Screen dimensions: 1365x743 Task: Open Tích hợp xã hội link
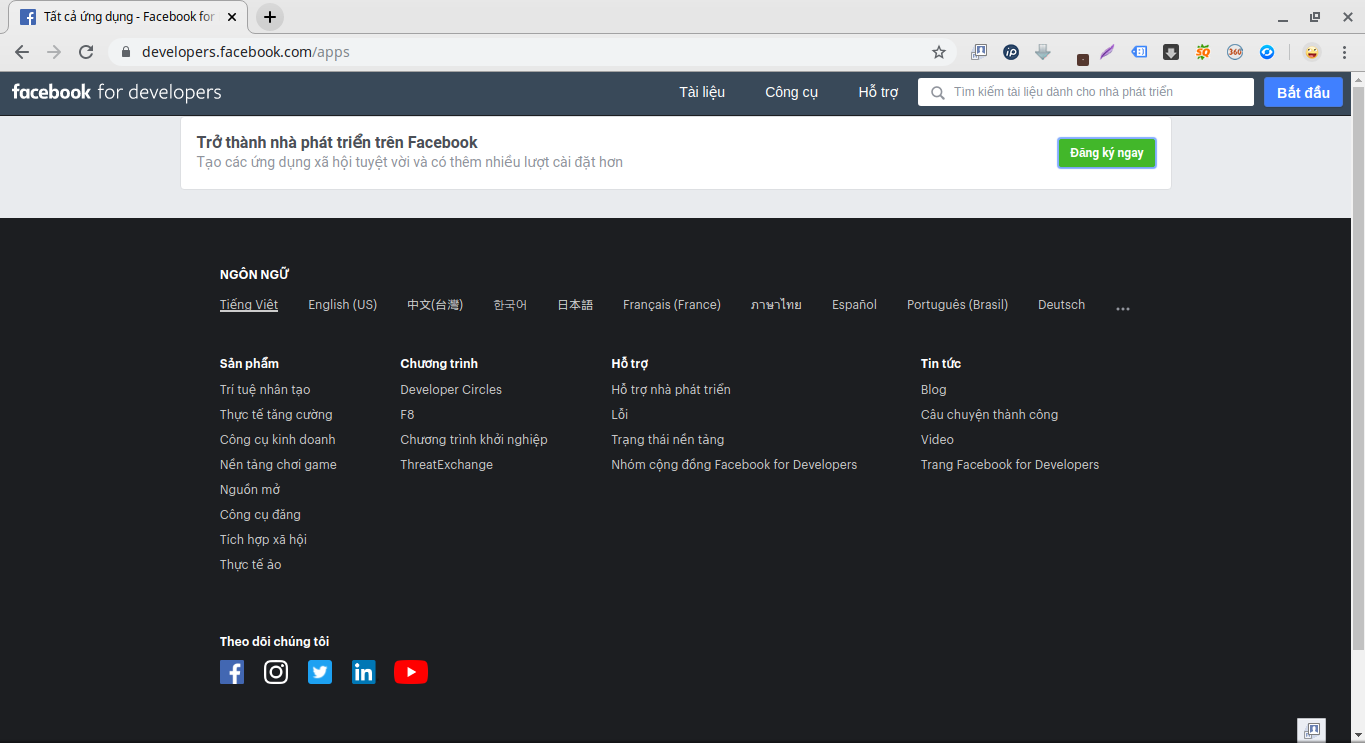click(x=263, y=540)
